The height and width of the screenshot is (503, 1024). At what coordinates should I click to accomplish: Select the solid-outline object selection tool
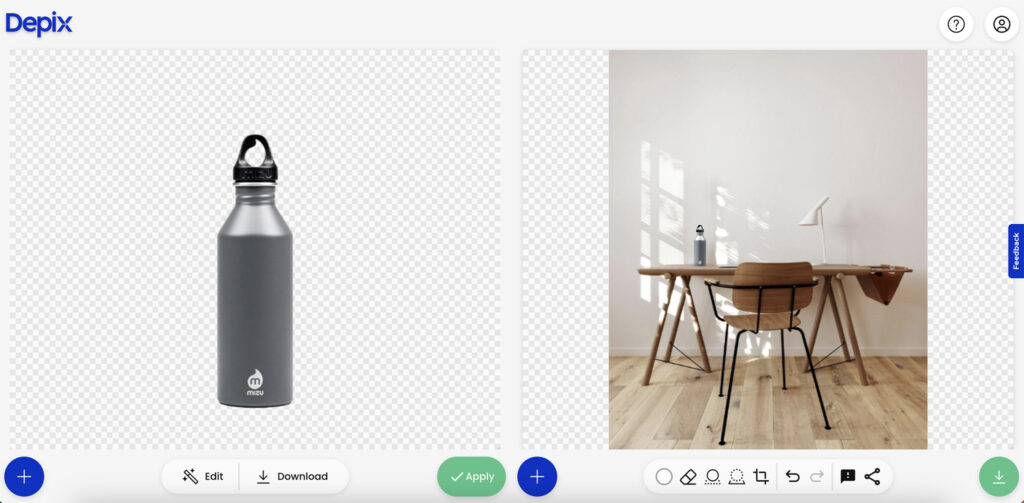click(713, 476)
